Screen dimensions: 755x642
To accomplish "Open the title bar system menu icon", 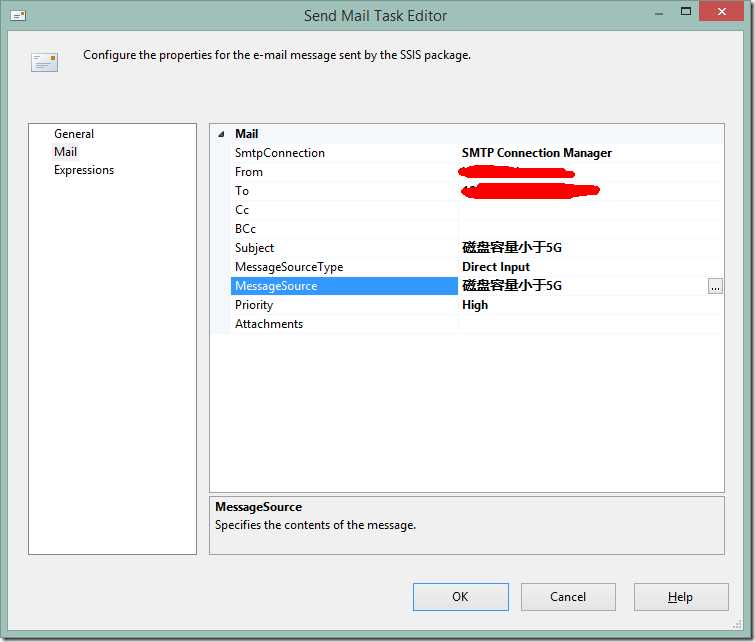I will point(18,16).
